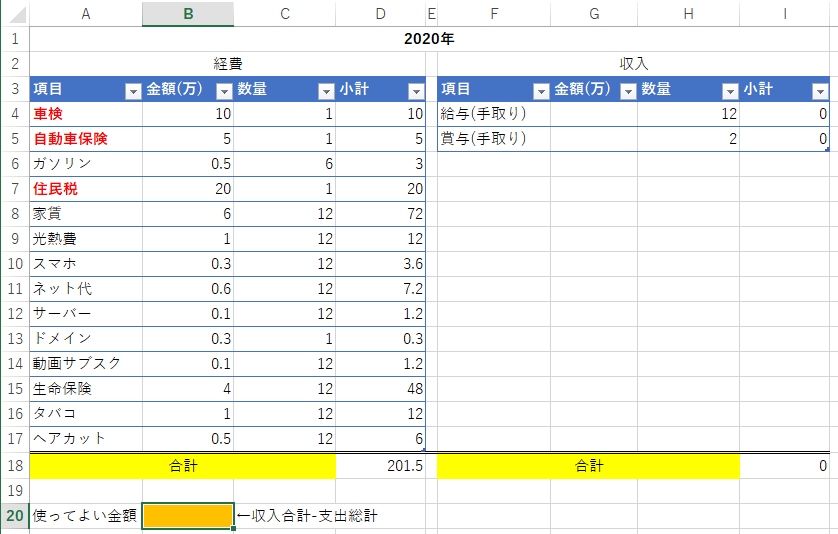The width and height of the screenshot is (838, 534).
Task: Click the yellow expense 合計 cell
Action: (x=183, y=466)
